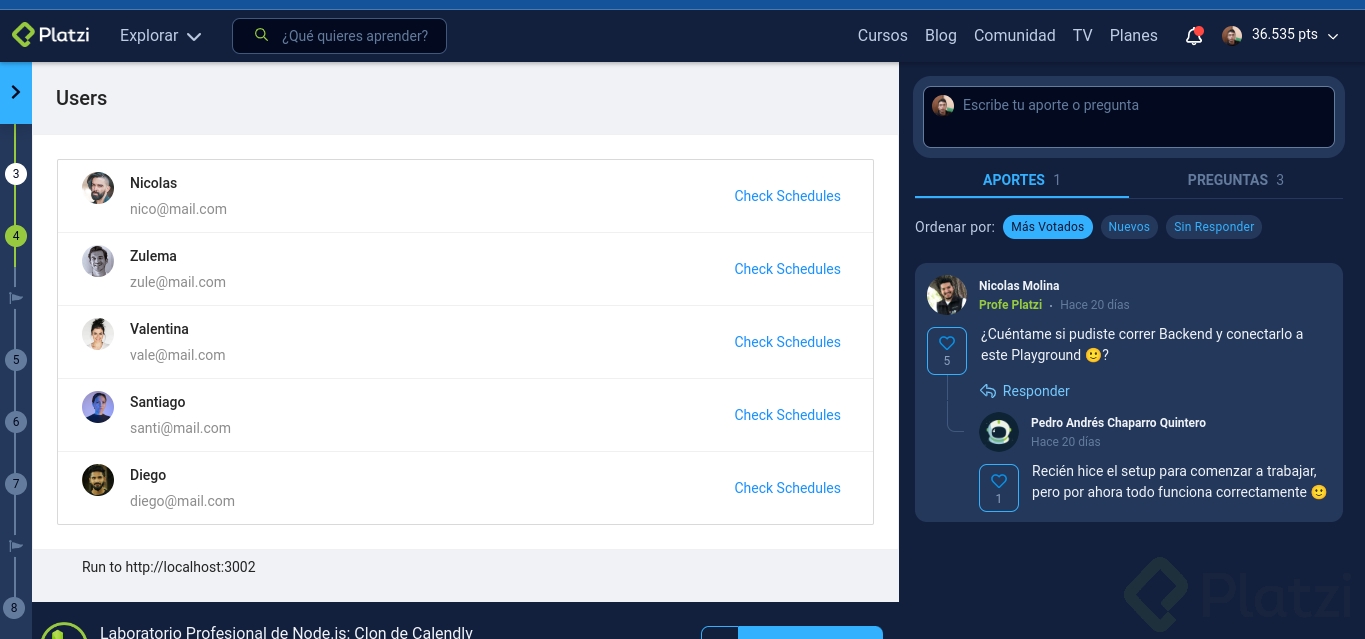Image resolution: width=1365 pixels, height=639 pixels.
Task: Activate the Sin Responder filter
Action: pos(1214,227)
